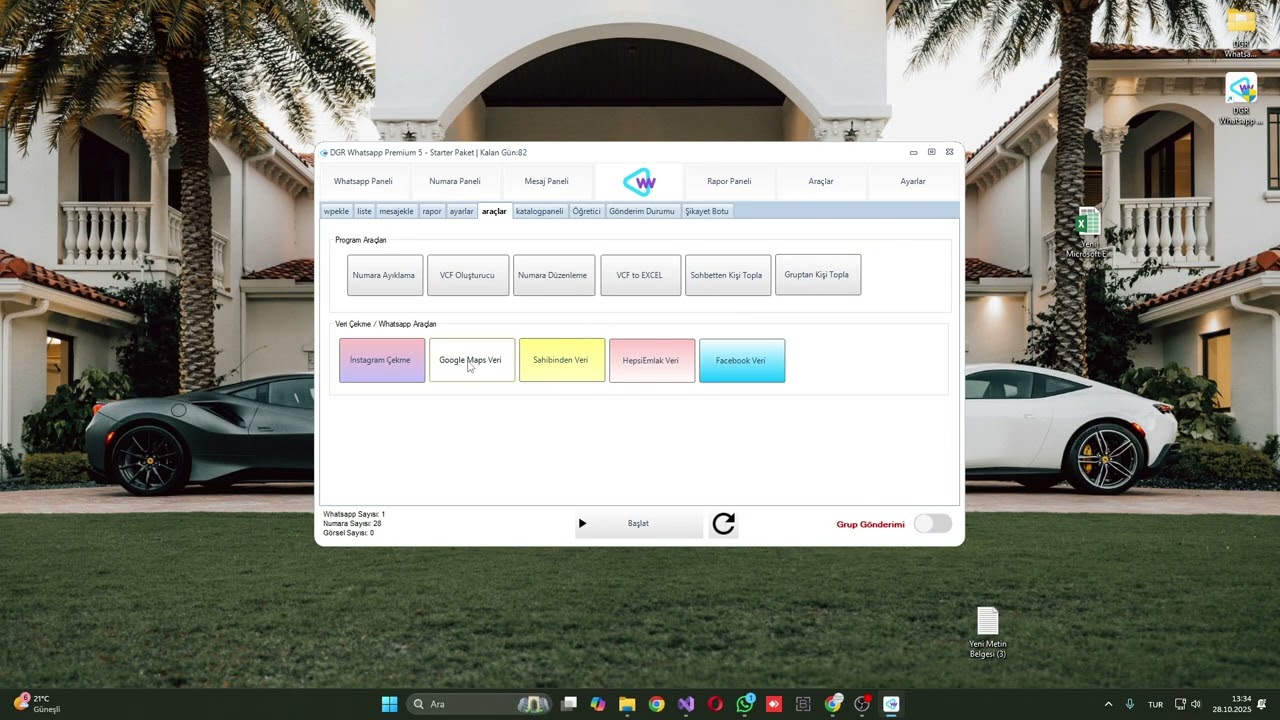
Task: Close the DGR Whatsapp Premium window
Action: [949, 153]
